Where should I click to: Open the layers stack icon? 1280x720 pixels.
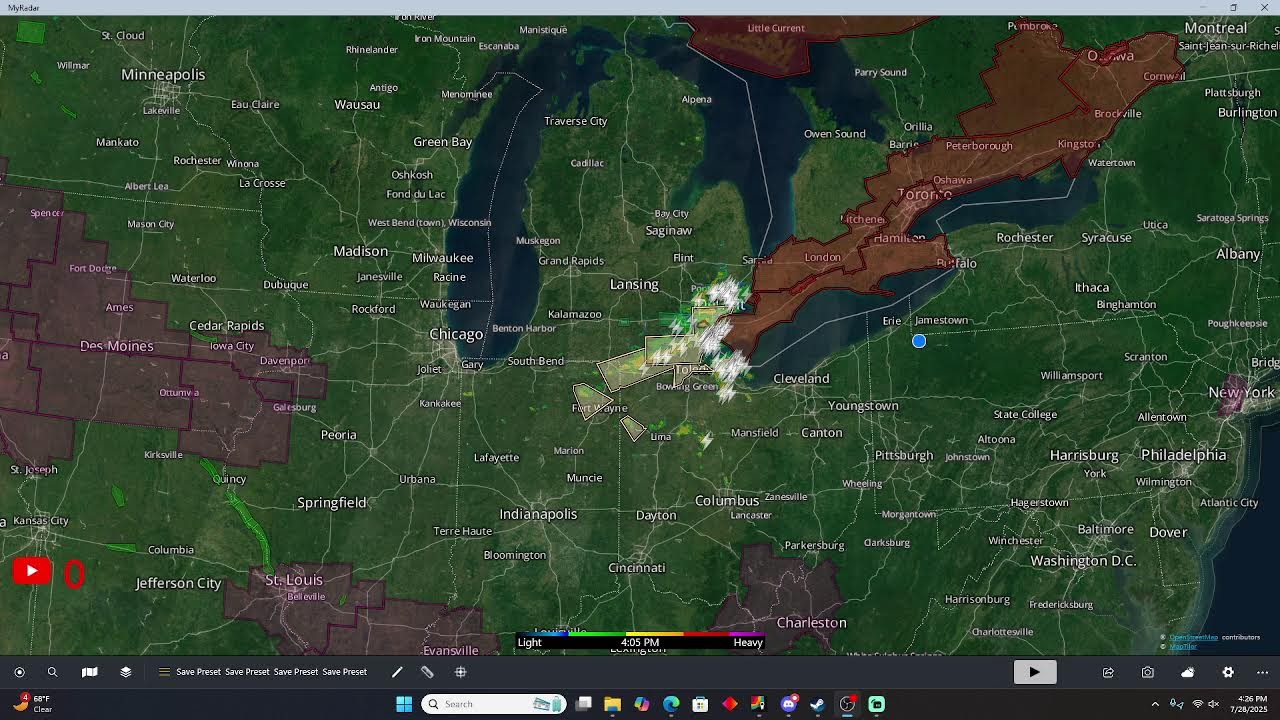125,672
